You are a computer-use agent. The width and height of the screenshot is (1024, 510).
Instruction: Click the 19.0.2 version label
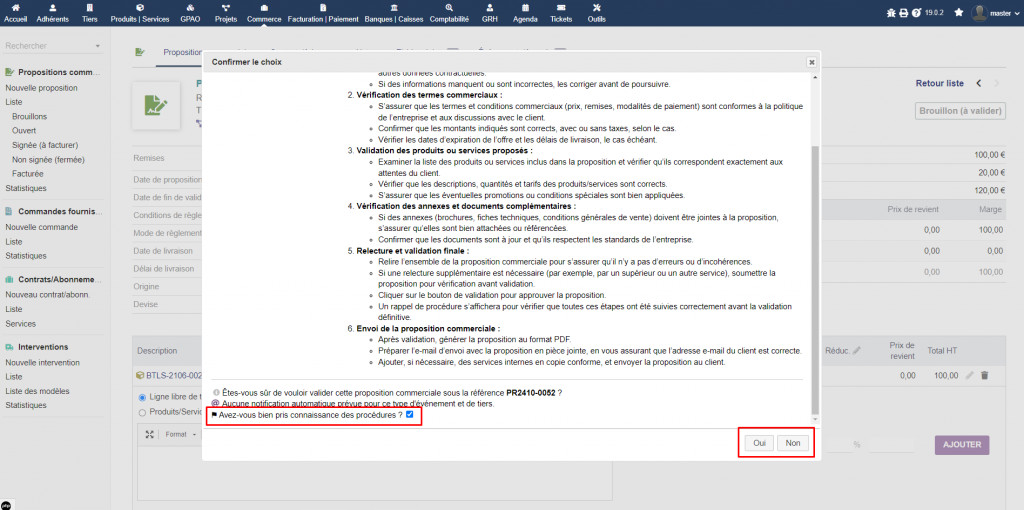coord(933,12)
